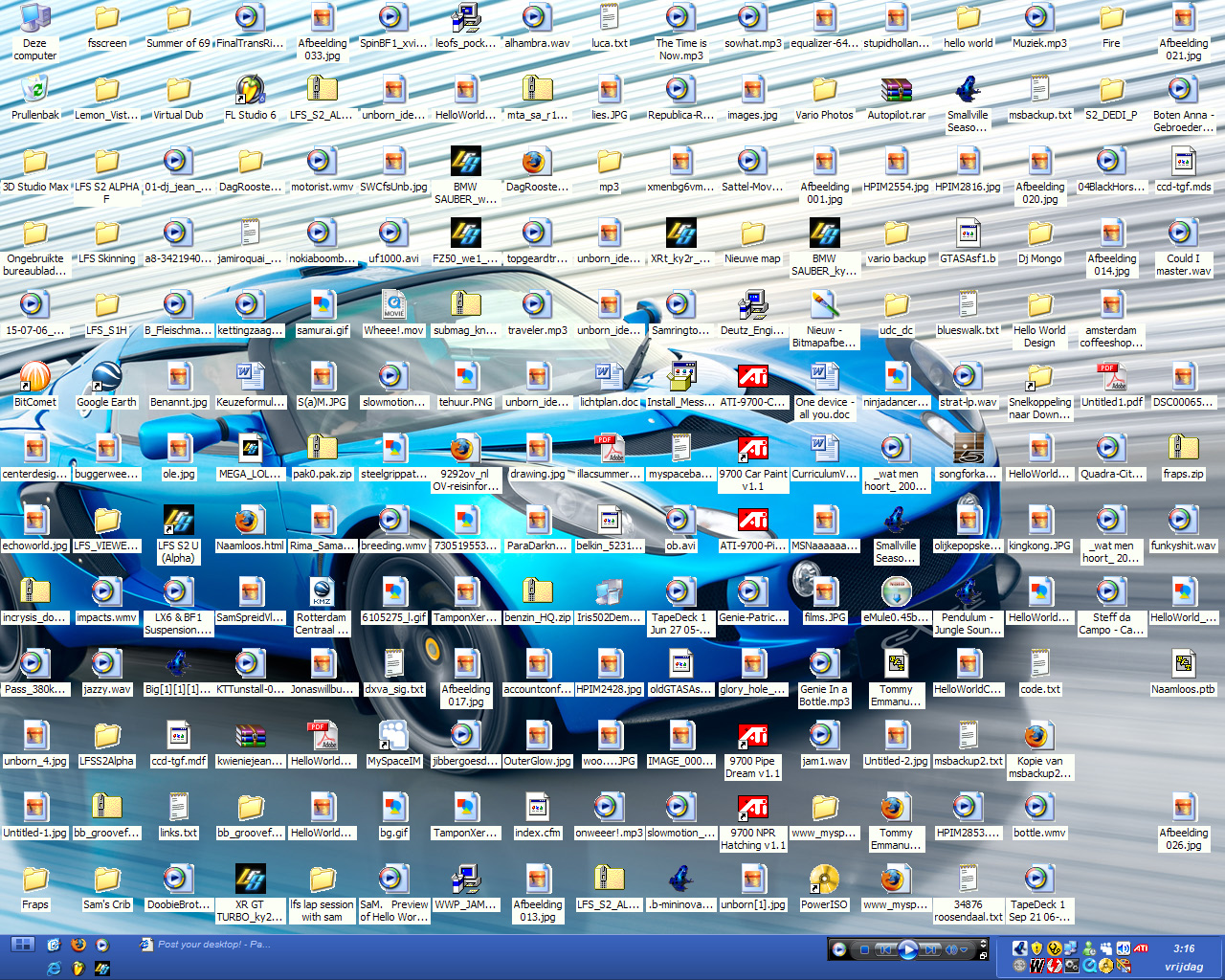
Task: Select the lichtplan.doc Word document
Action: point(609,385)
